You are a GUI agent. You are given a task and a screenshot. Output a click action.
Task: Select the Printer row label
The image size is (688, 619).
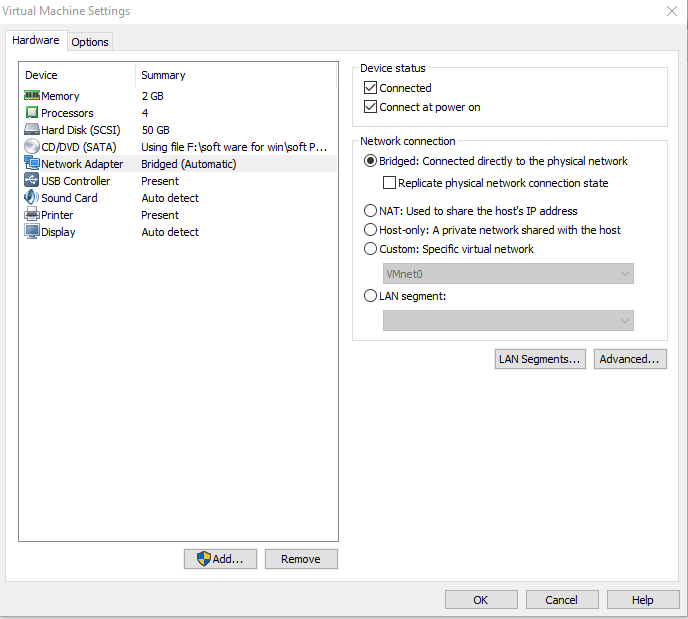tap(57, 215)
